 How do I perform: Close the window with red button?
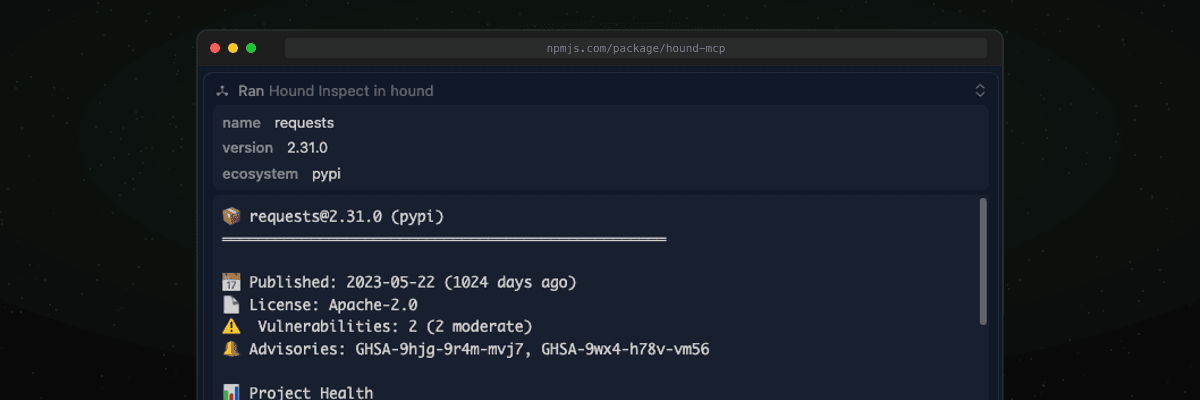(x=215, y=48)
